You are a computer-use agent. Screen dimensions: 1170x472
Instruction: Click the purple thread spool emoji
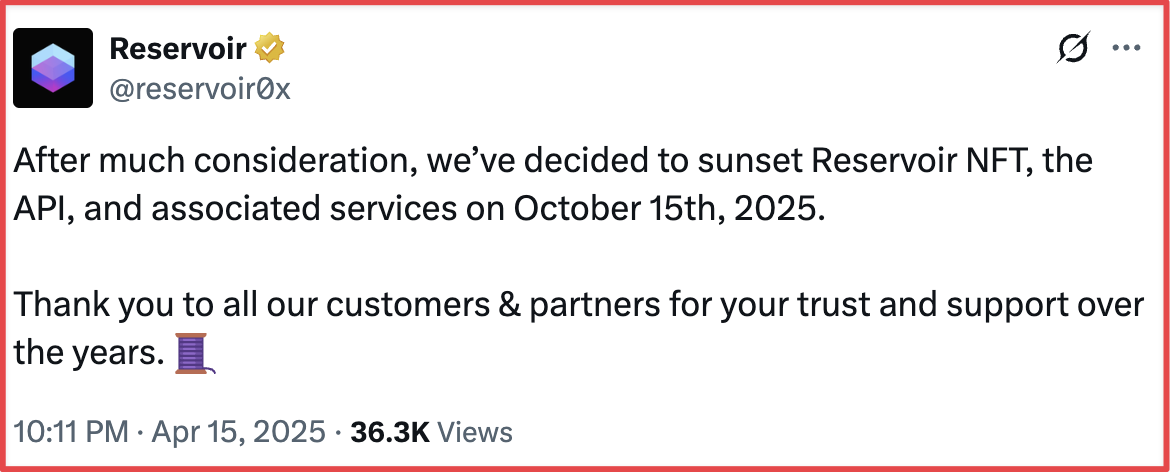click(194, 353)
